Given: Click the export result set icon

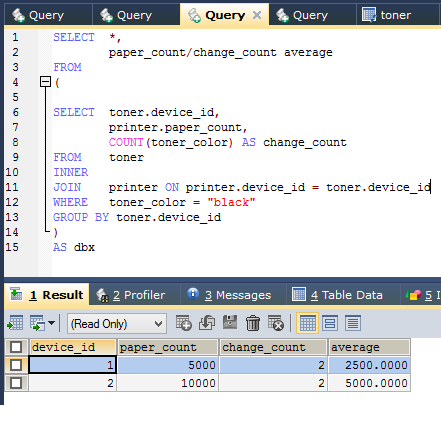Looking at the screenshot, I should tap(15, 323).
